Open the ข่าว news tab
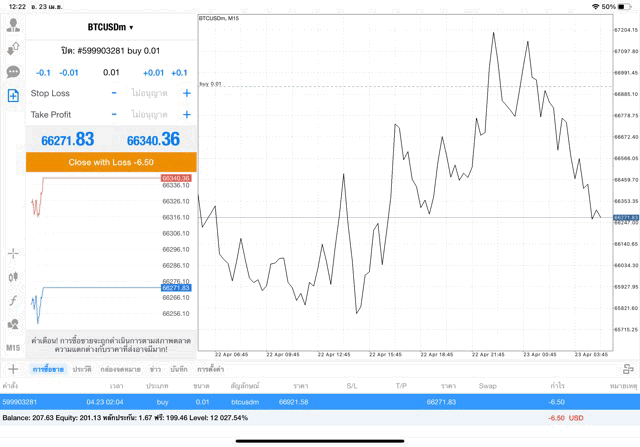Screen dimensions: 640x447 tap(154, 370)
